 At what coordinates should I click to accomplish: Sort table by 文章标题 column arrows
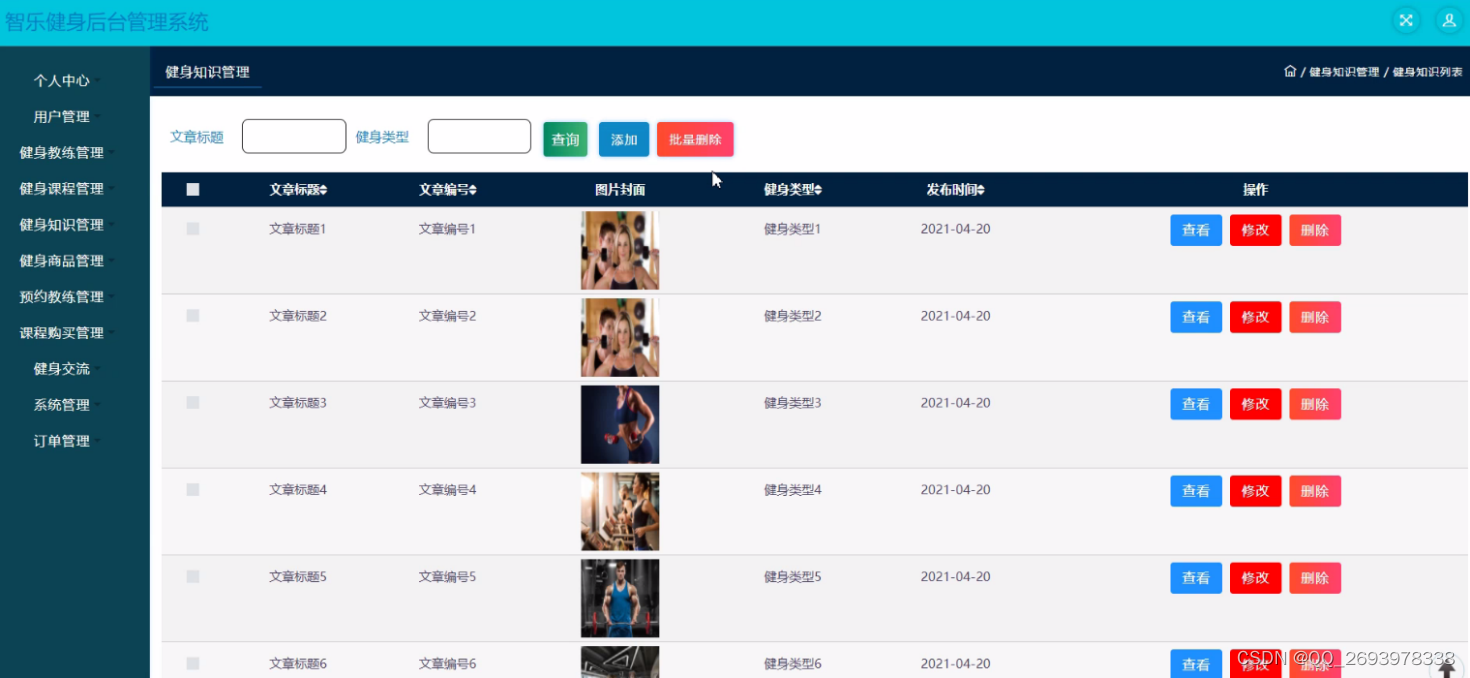[x=323, y=190]
